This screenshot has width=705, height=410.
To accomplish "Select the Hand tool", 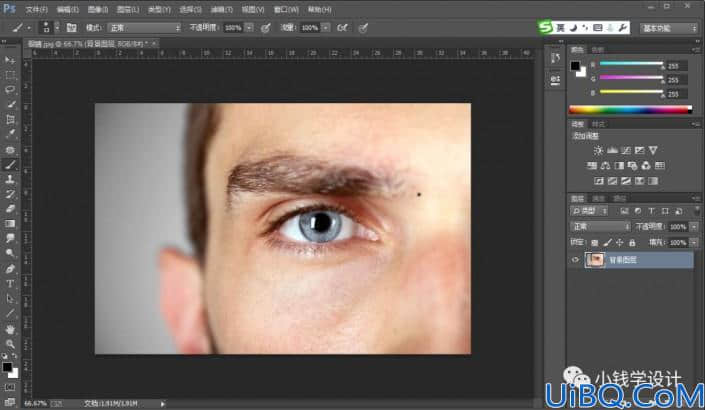I will point(10,329).
